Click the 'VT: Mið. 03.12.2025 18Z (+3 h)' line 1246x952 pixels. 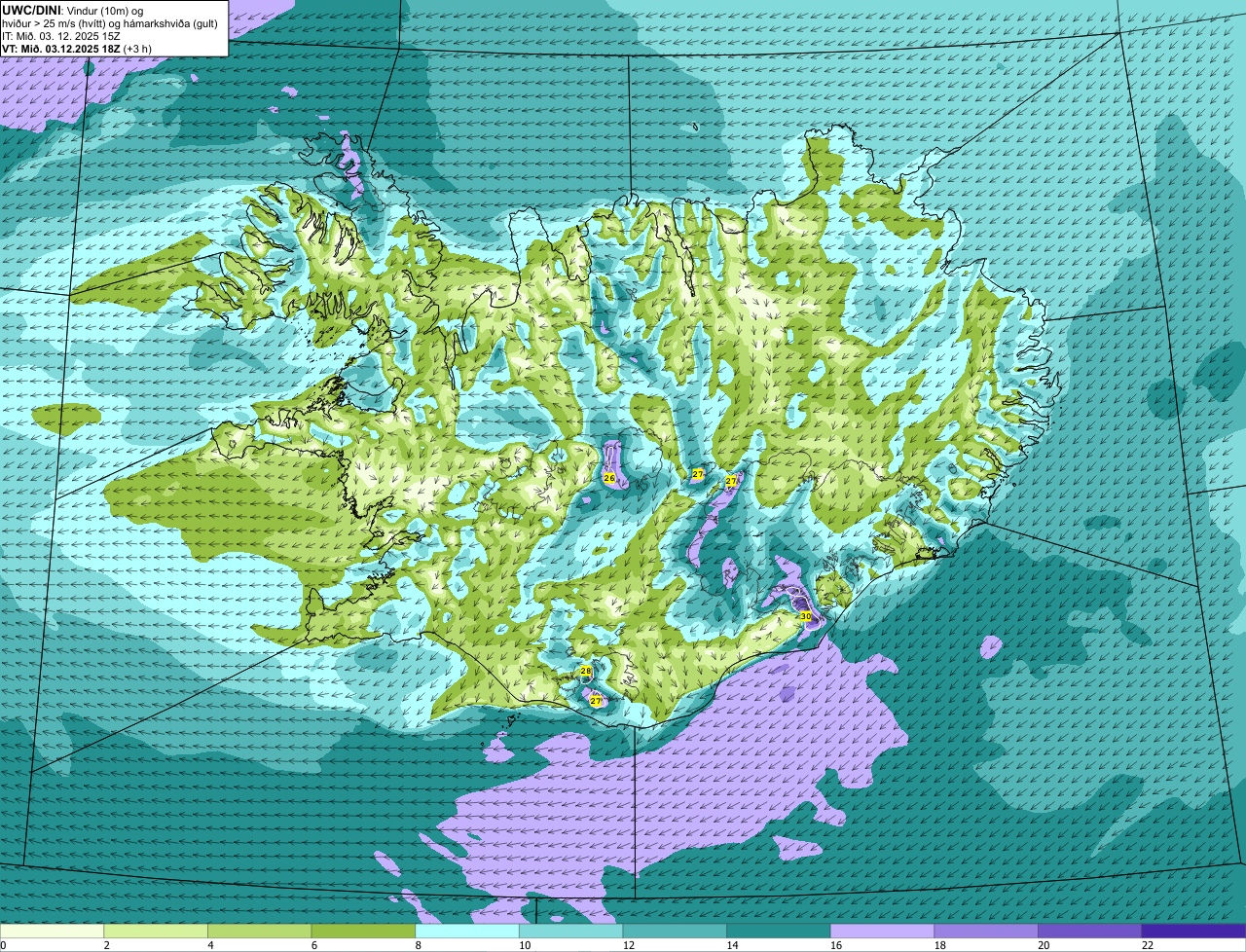76,48
